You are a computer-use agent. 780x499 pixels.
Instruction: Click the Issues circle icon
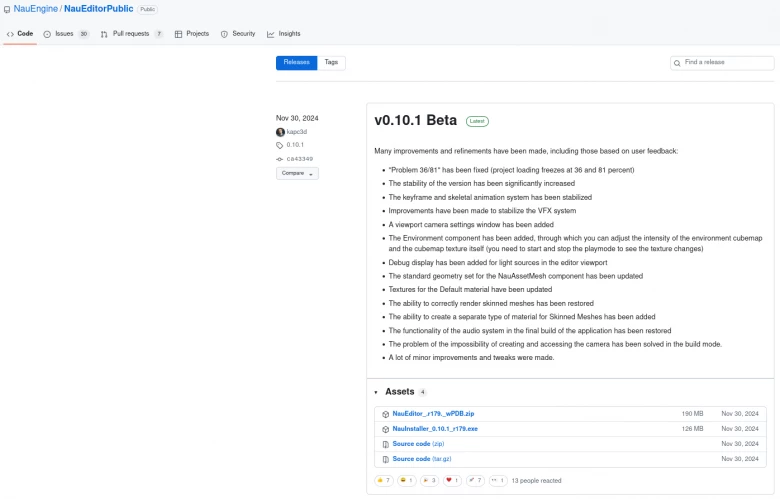tap(47, 34)
